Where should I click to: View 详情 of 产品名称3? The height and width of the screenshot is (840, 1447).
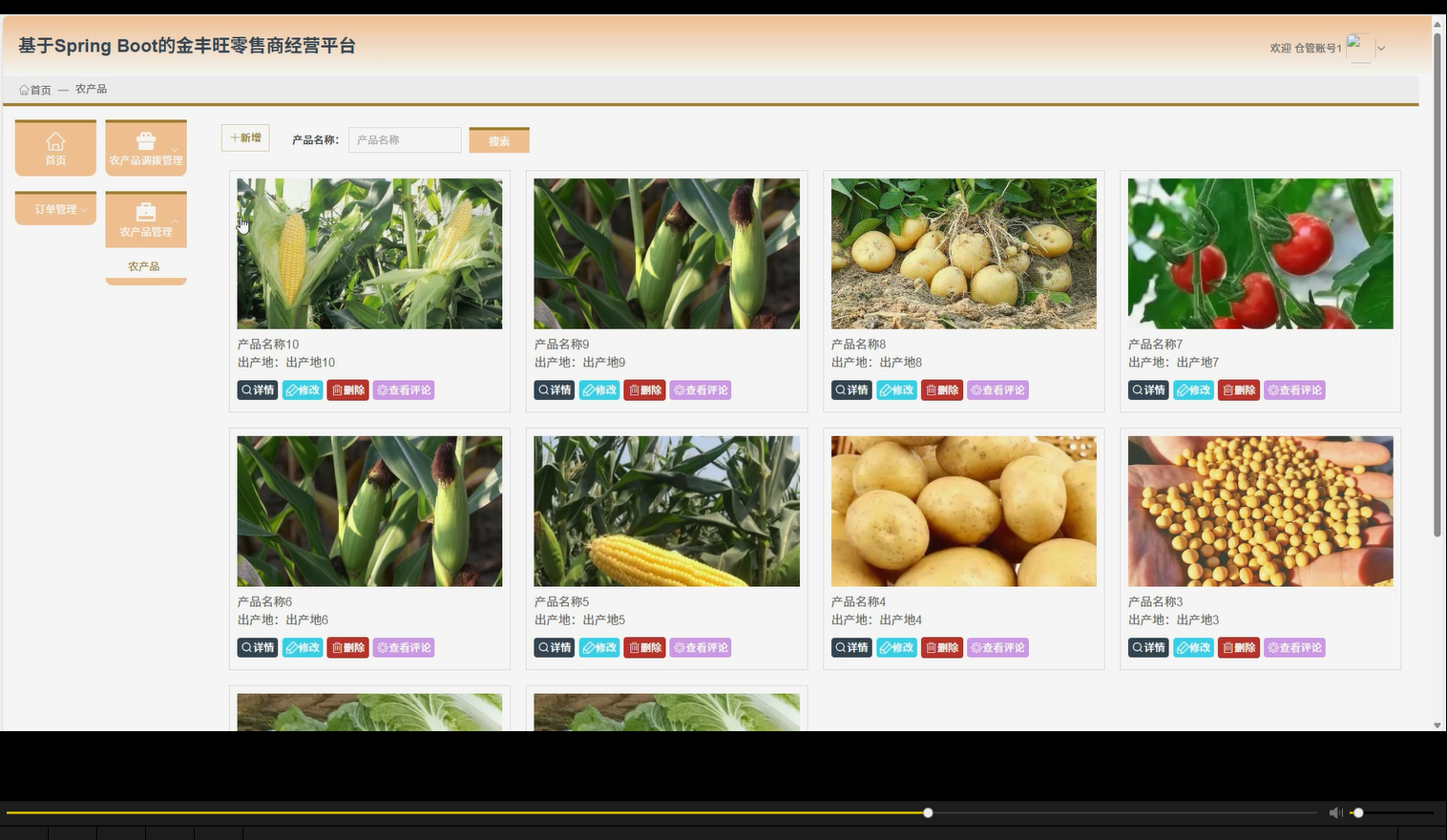1148,648
